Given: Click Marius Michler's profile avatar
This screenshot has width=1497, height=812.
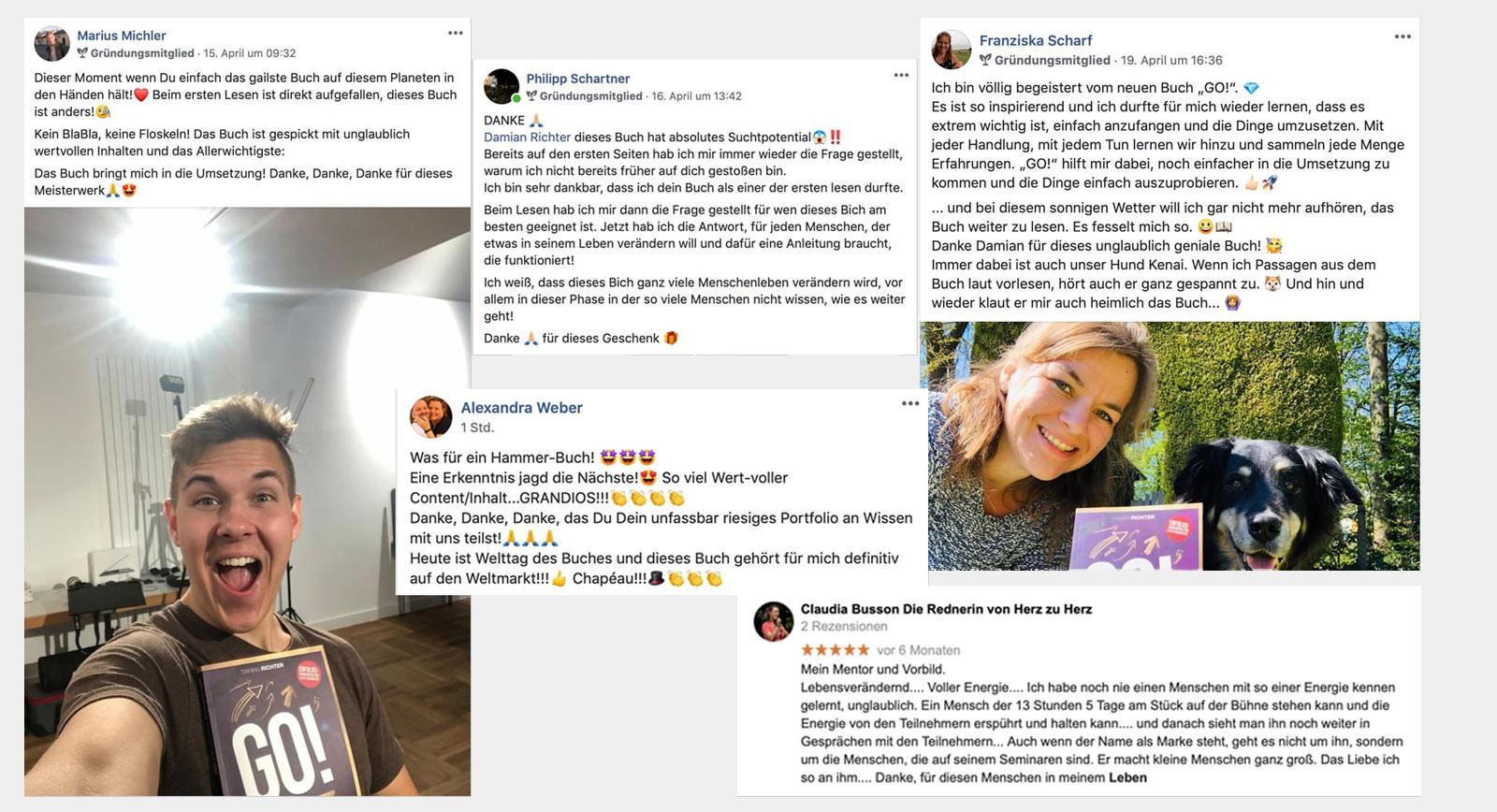Looking at the screenshot, I should pos(52,44).
